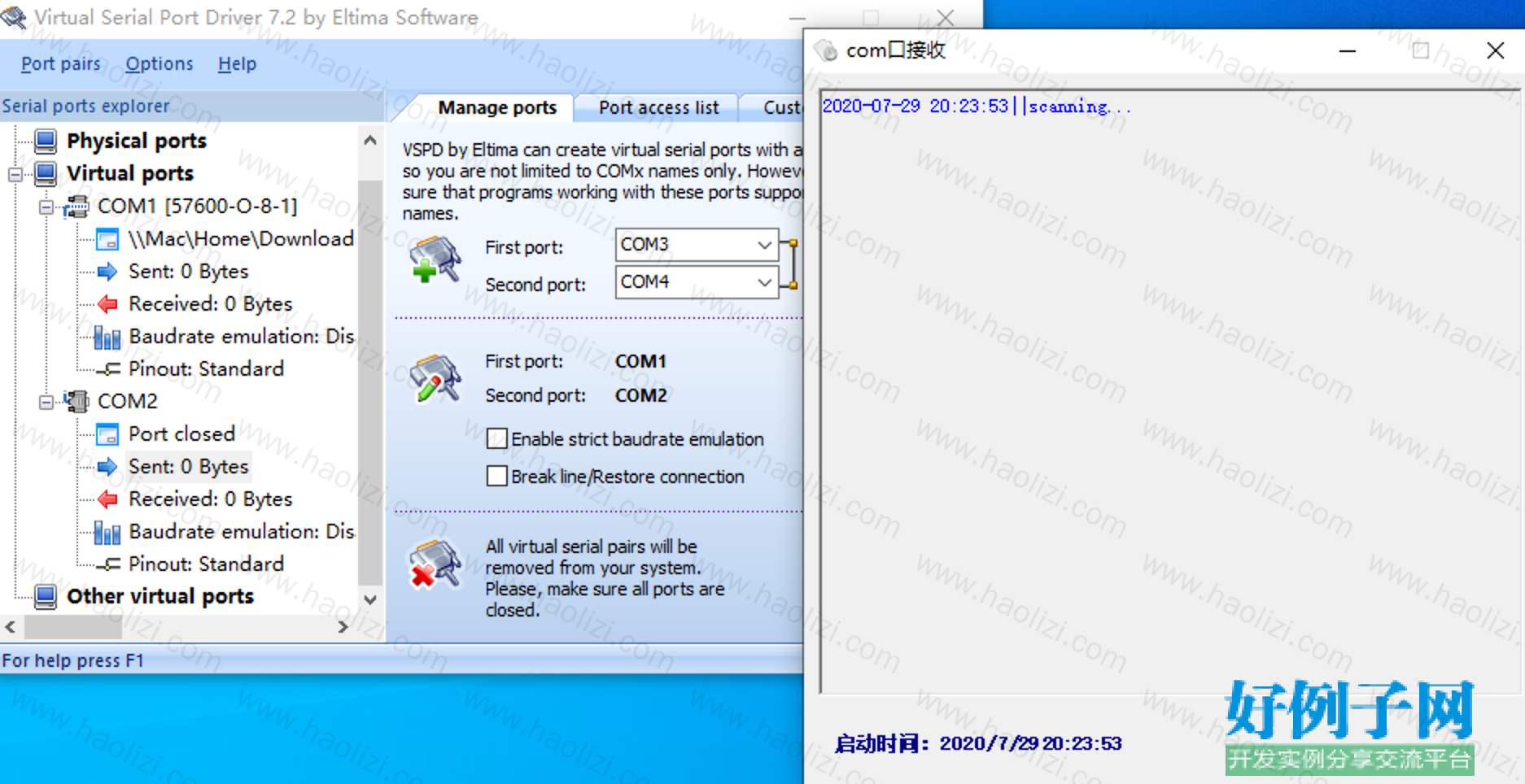Image resolution: width=1525 pixels, height=784 pixels.
Task: Click the COM1 Pinout connector icon
Action: point(108,369)
